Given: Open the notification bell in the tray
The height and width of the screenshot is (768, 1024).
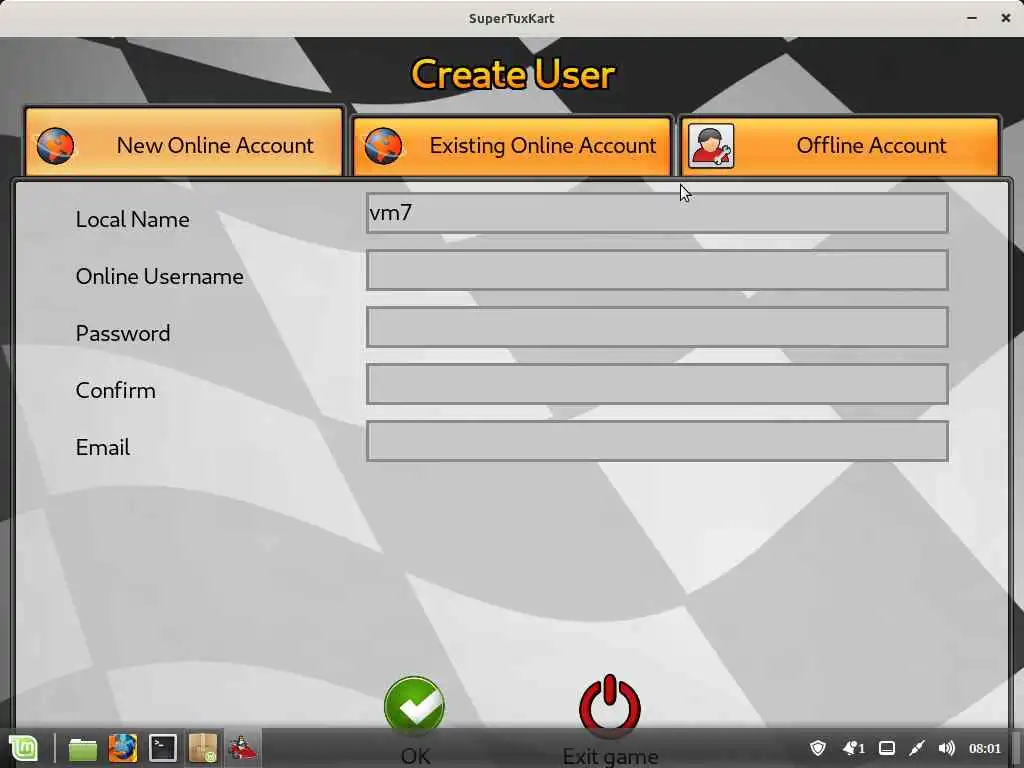Looking at the screenshot, I should click(x=853, y=748).
